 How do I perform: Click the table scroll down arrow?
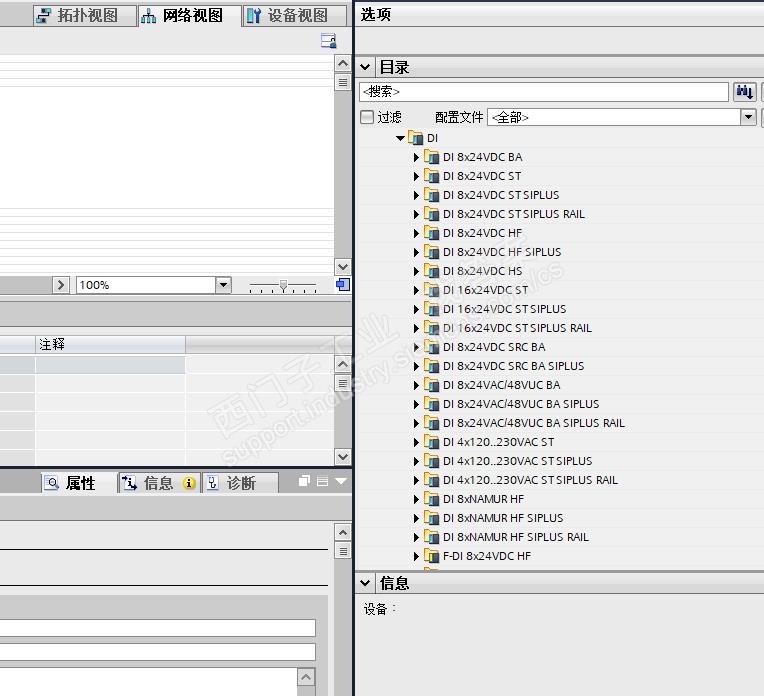(343, 457)
